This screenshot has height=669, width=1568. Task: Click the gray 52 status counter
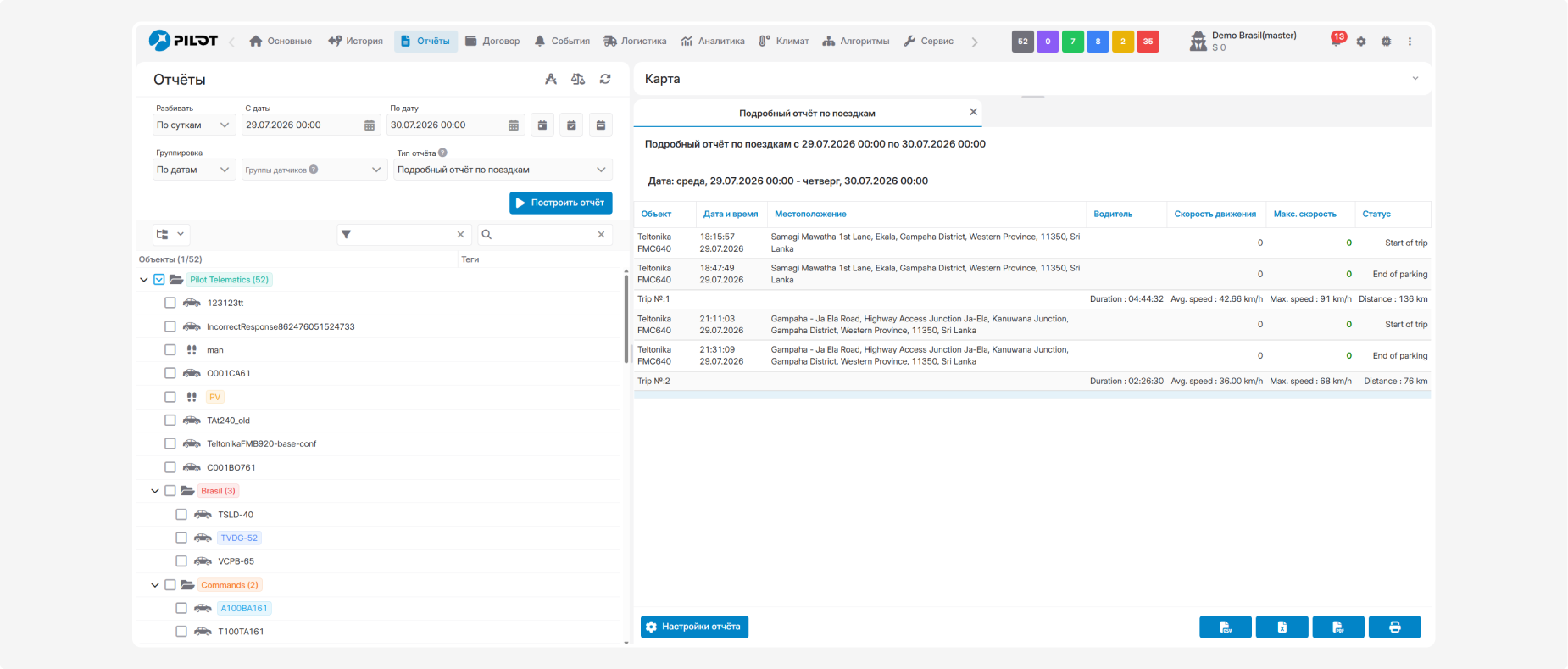(1023, 42)
